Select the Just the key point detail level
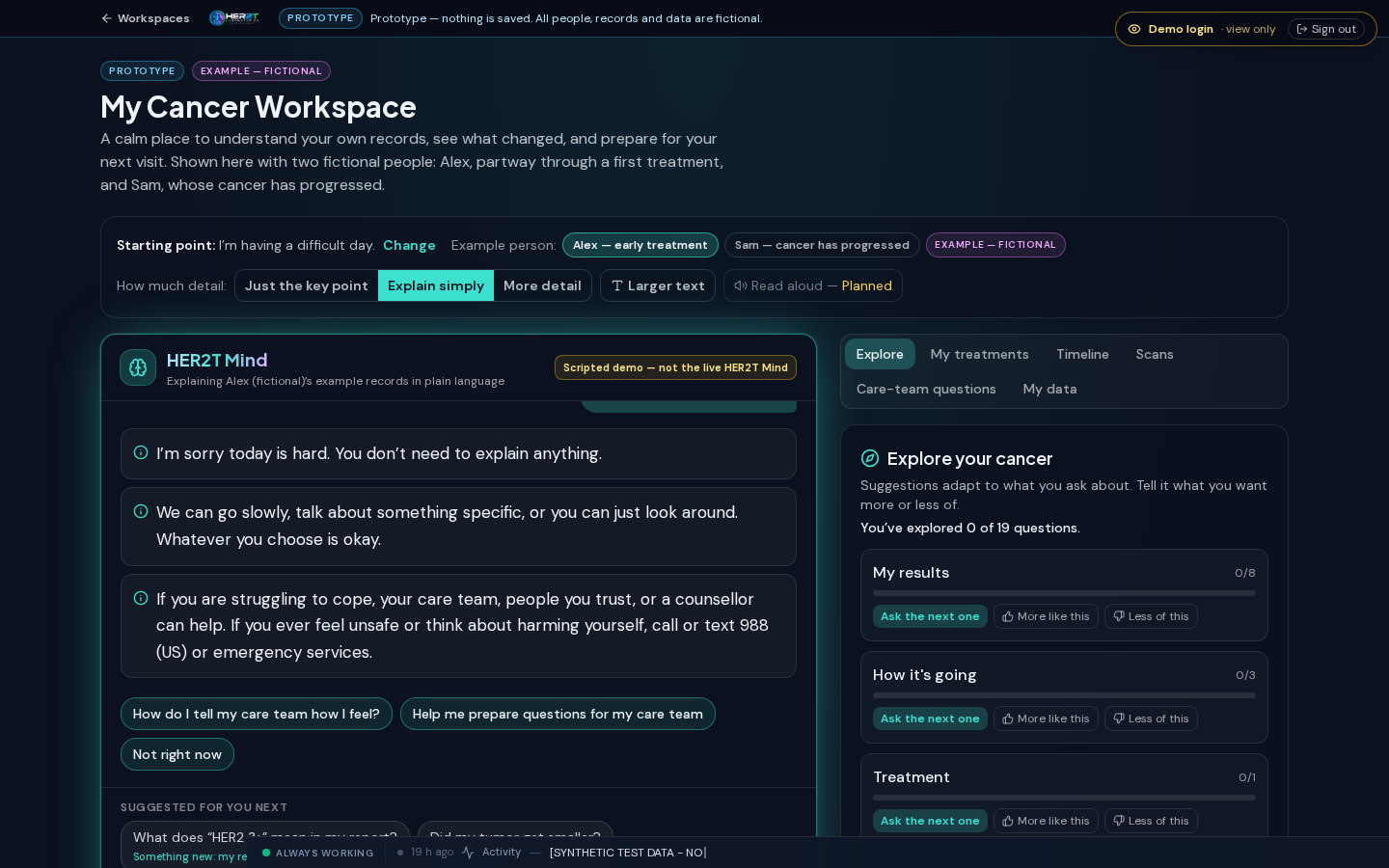 (307, 285)
